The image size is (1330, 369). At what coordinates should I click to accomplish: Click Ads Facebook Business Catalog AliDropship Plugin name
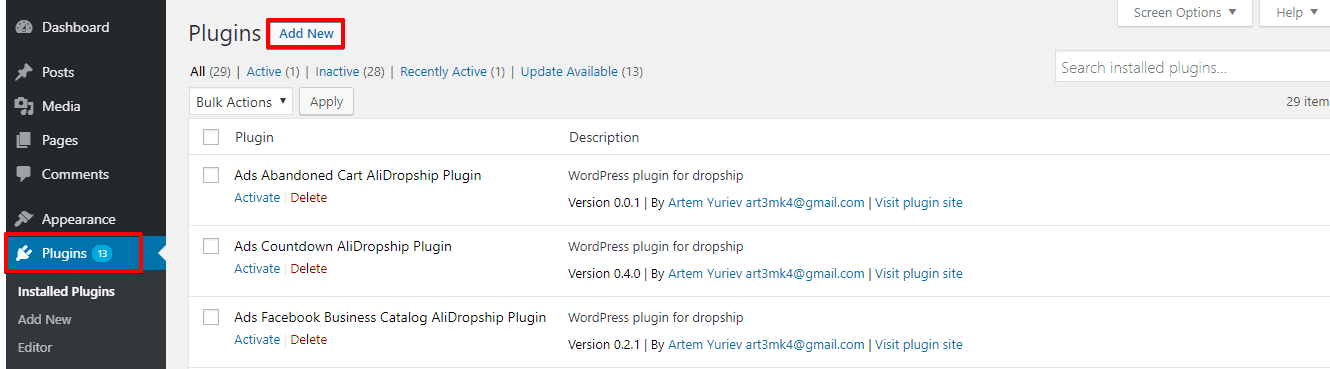pyautogui.click(x=390, y=317)
